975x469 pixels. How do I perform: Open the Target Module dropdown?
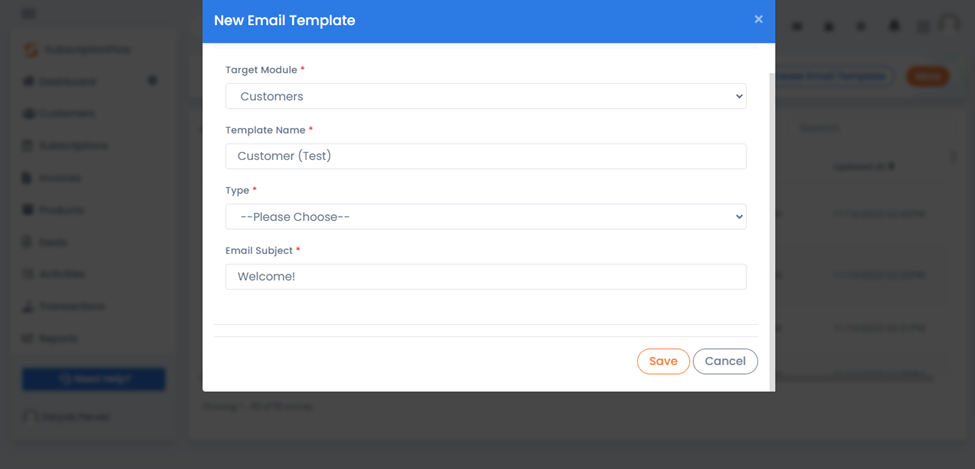pyautogui.click(x=486, y=96)
